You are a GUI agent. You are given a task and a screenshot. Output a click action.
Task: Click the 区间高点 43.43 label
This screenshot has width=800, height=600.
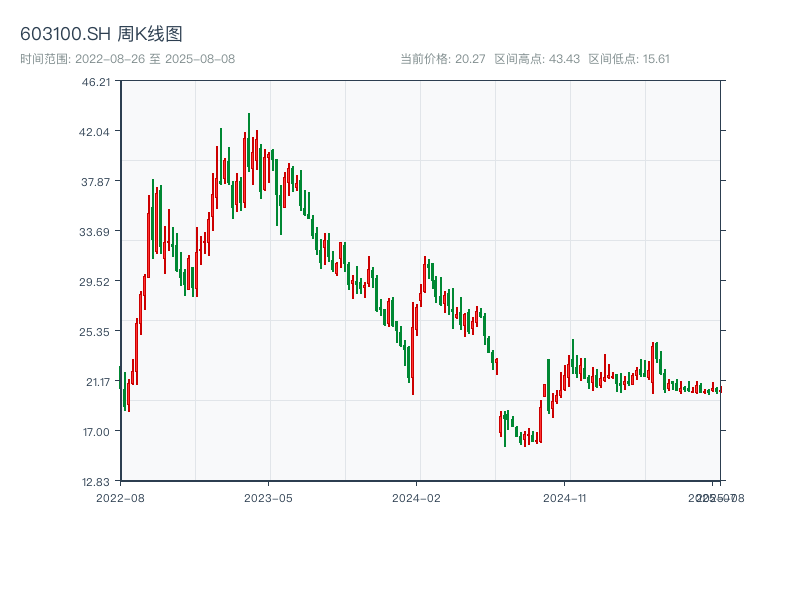coord(537,59)
